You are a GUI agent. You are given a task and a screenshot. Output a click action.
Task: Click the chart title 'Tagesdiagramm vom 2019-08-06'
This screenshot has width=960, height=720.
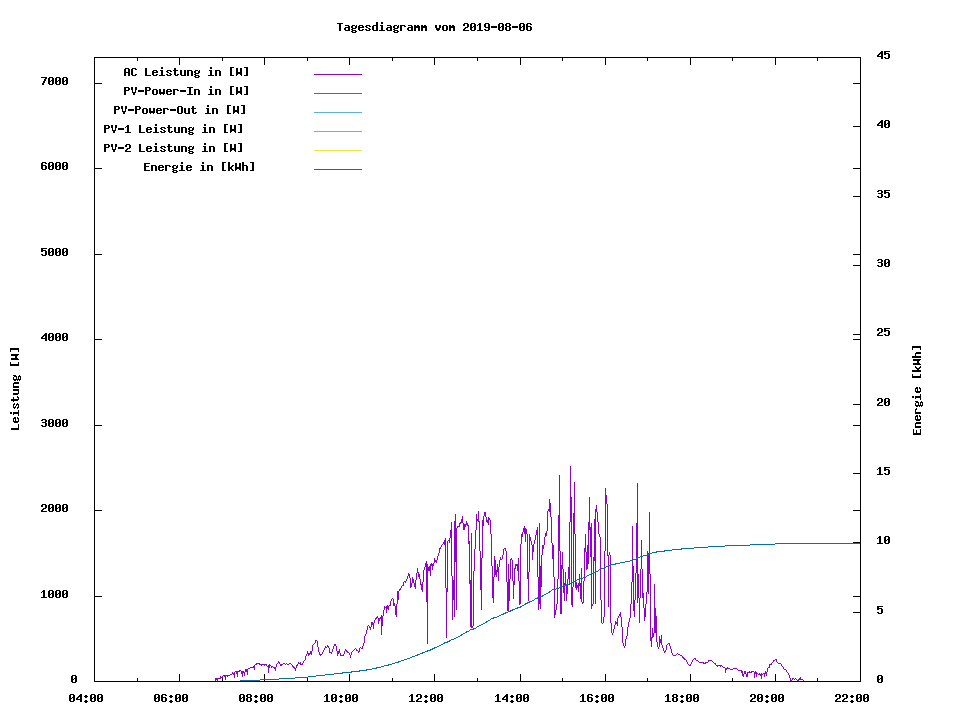click(434, 27)
